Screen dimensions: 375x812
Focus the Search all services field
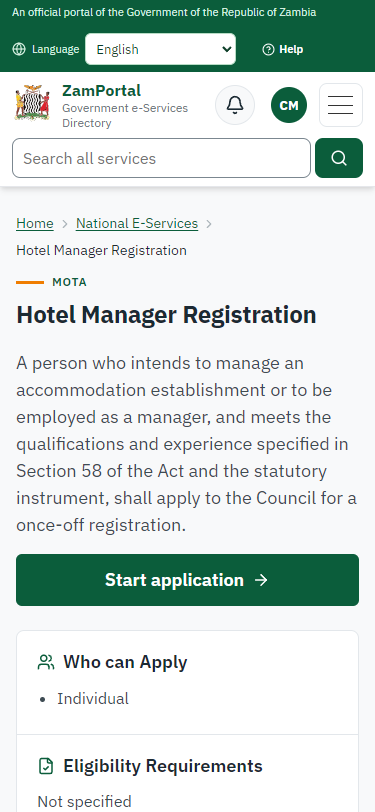pos(162,158)
